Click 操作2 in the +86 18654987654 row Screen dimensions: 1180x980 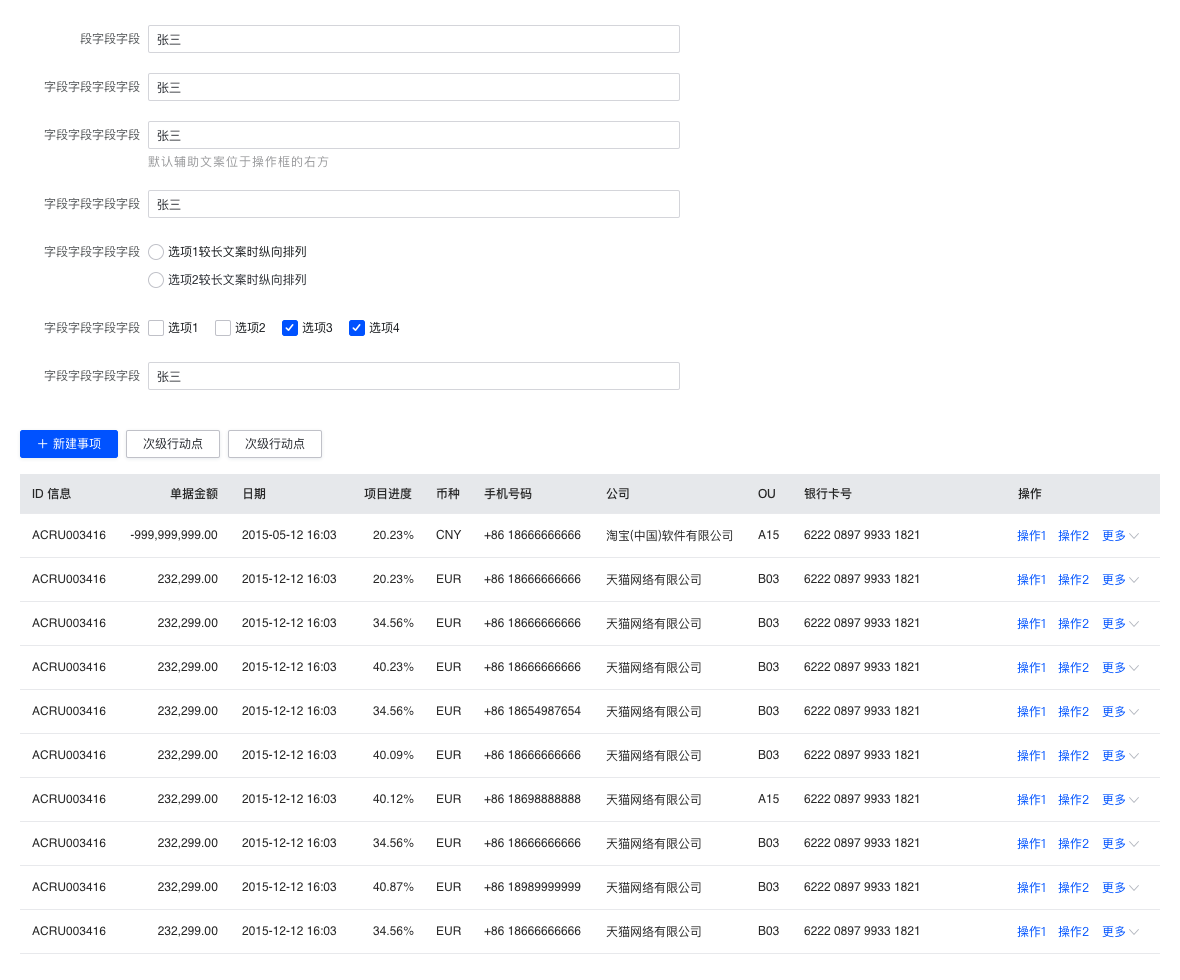click(x=1073, y=711)
